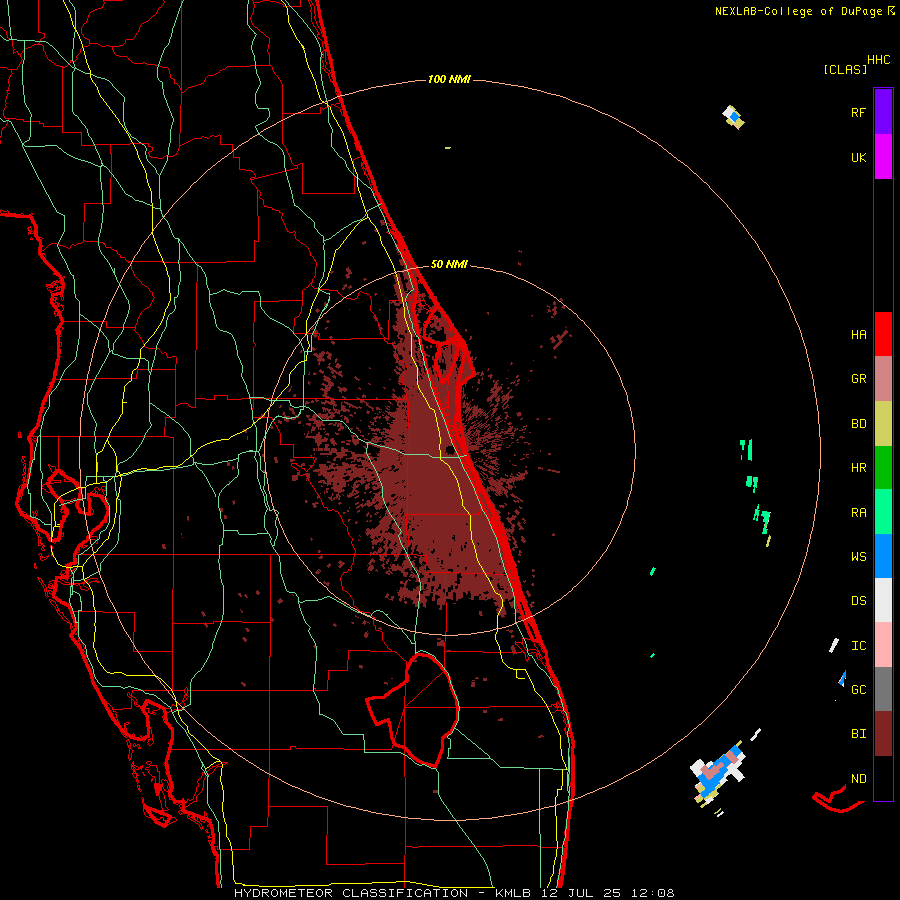This screenshot has height=900, width=900.
Task: Click the NEXLAB-College of DuPage watermark text
Action: tap(798, 11)
